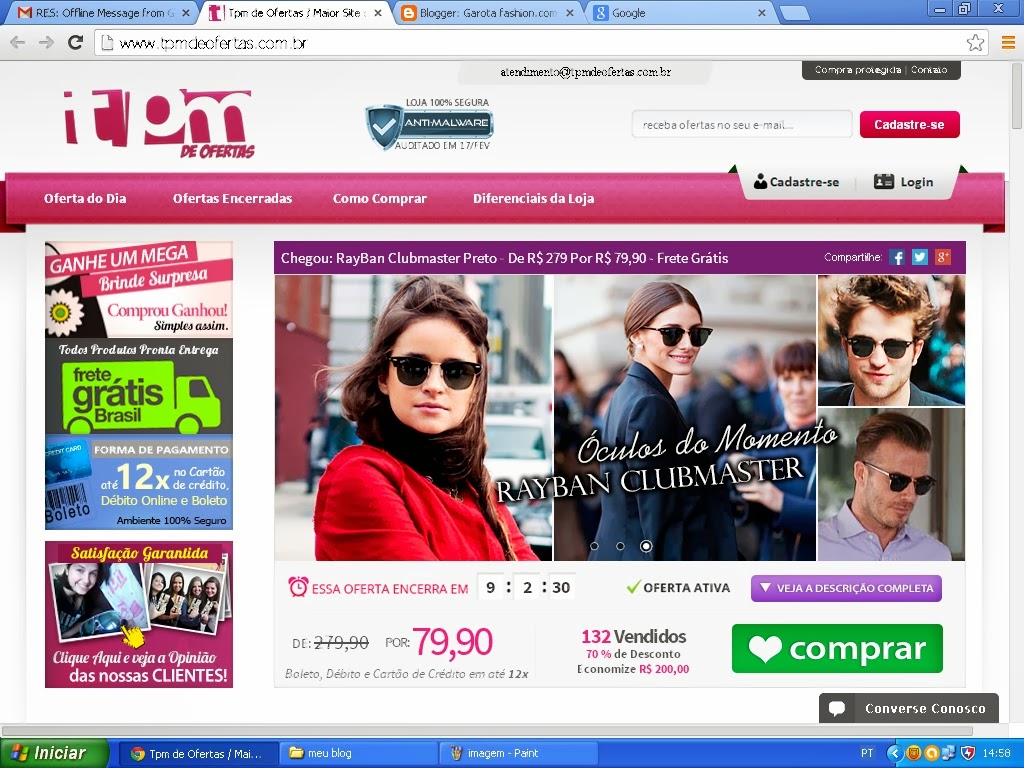Image resolution: width=1024 pixels, height=768 pixels.
Task: Go forward with the browser forward arrow
Action: tap(46, 43)
